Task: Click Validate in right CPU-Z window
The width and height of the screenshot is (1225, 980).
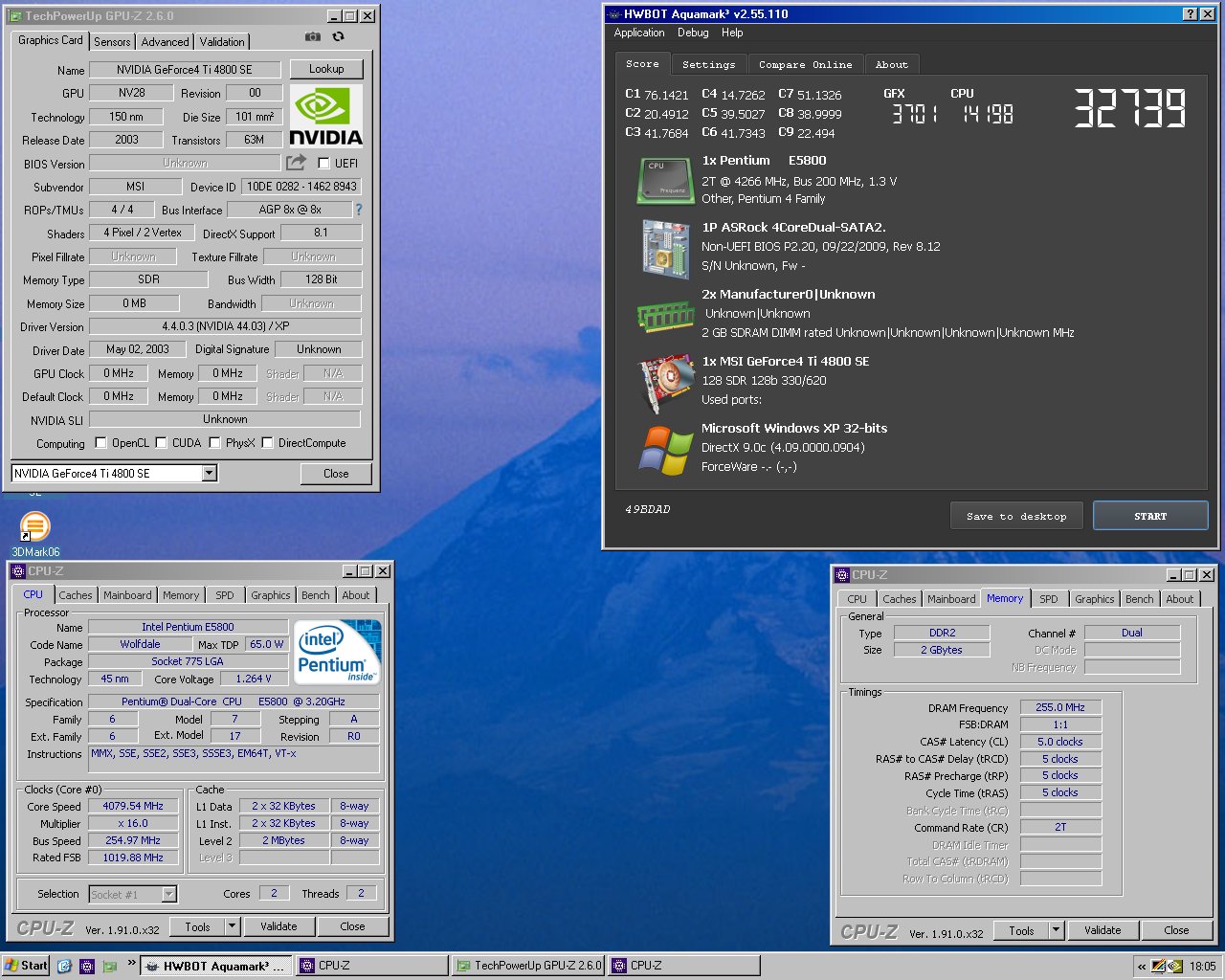Action: 1102,930
